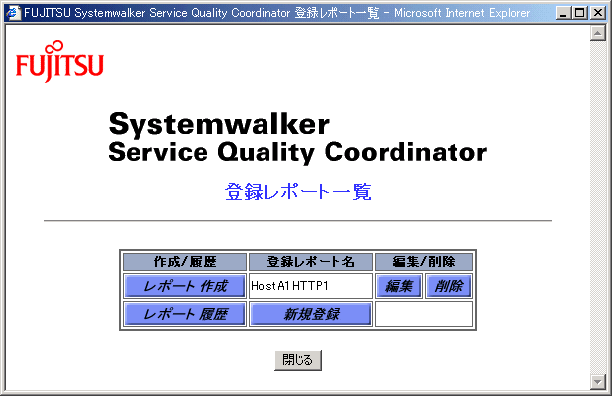Select 新規登録 to register new report
612x396 pixels.
coord(311,314)
